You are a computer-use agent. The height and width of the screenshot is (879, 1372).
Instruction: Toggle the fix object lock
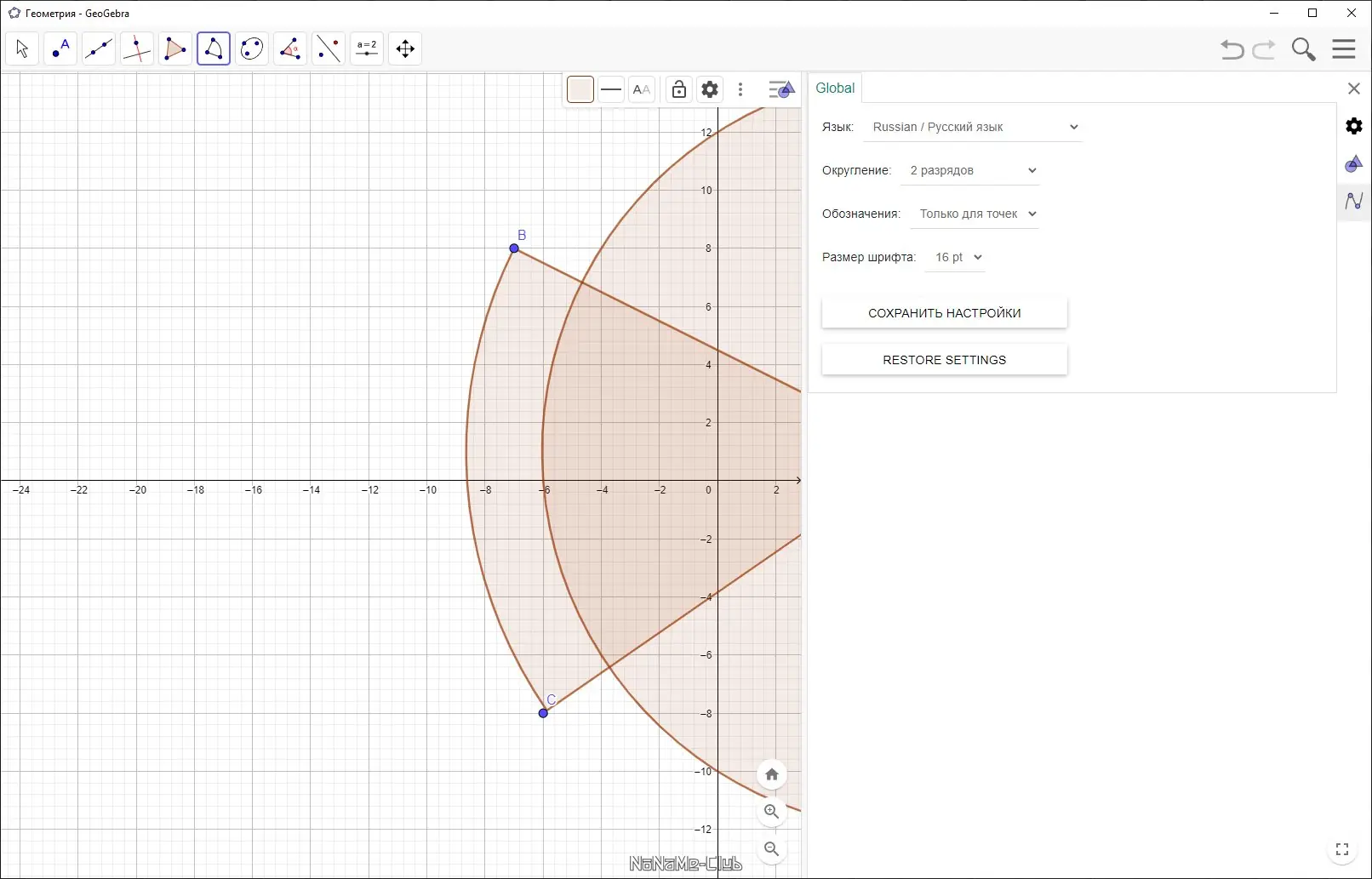coord(679,89)
